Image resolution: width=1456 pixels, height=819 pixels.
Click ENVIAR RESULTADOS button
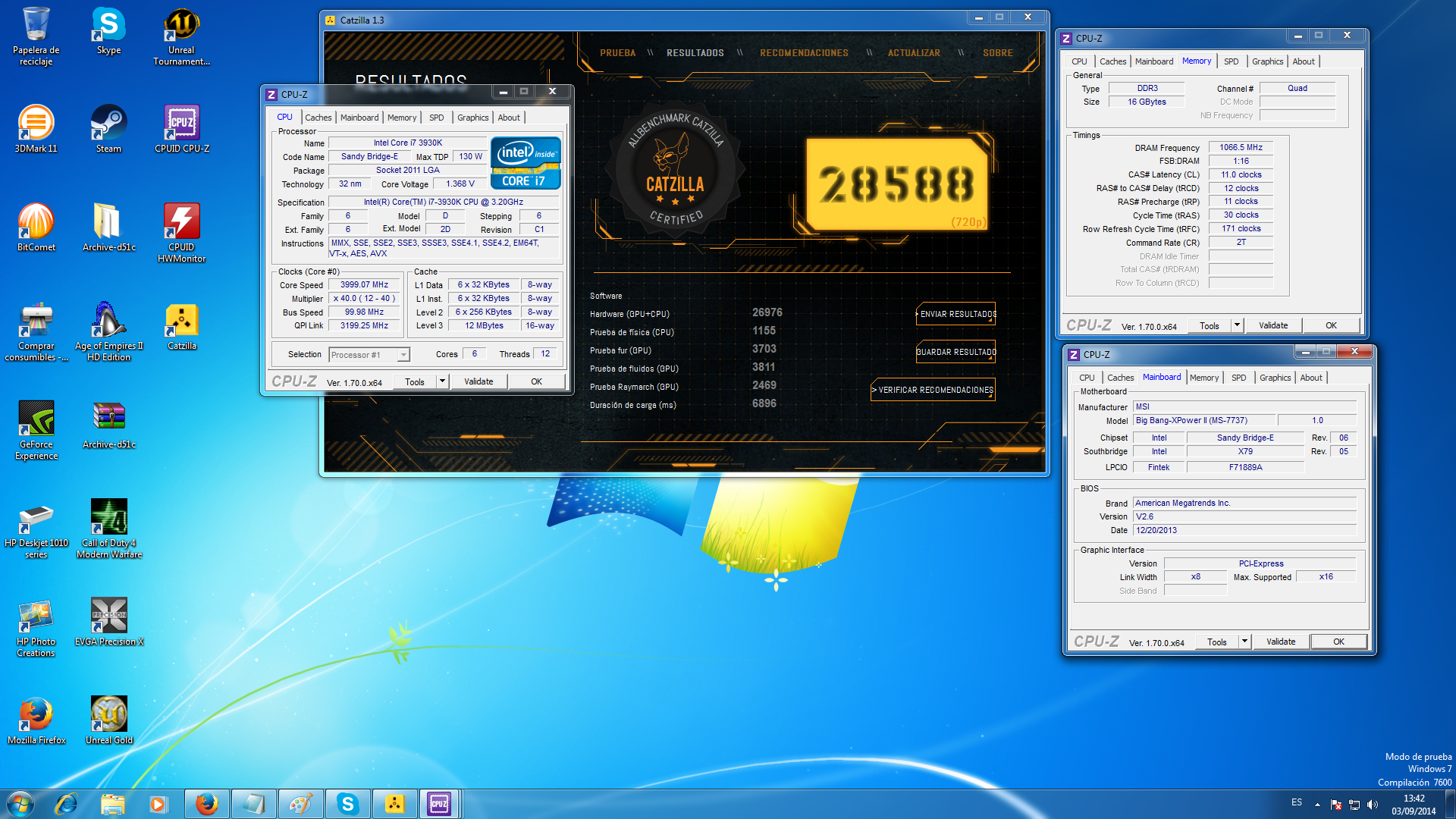coord(955,314)
